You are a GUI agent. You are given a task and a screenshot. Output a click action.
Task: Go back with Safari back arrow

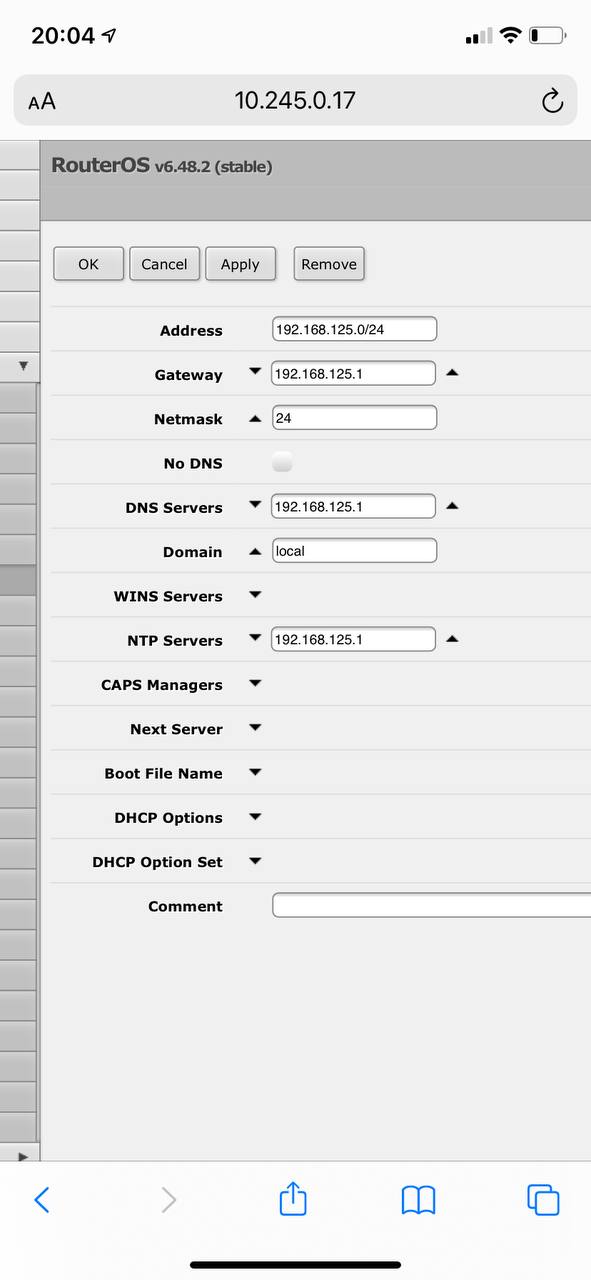pyautogui.click(x=42, y=1200)
